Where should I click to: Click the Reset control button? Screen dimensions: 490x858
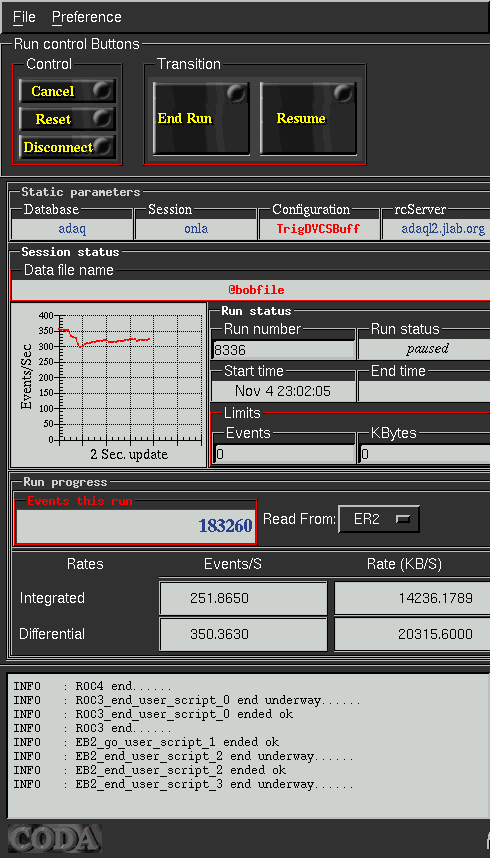click(67, 119)
